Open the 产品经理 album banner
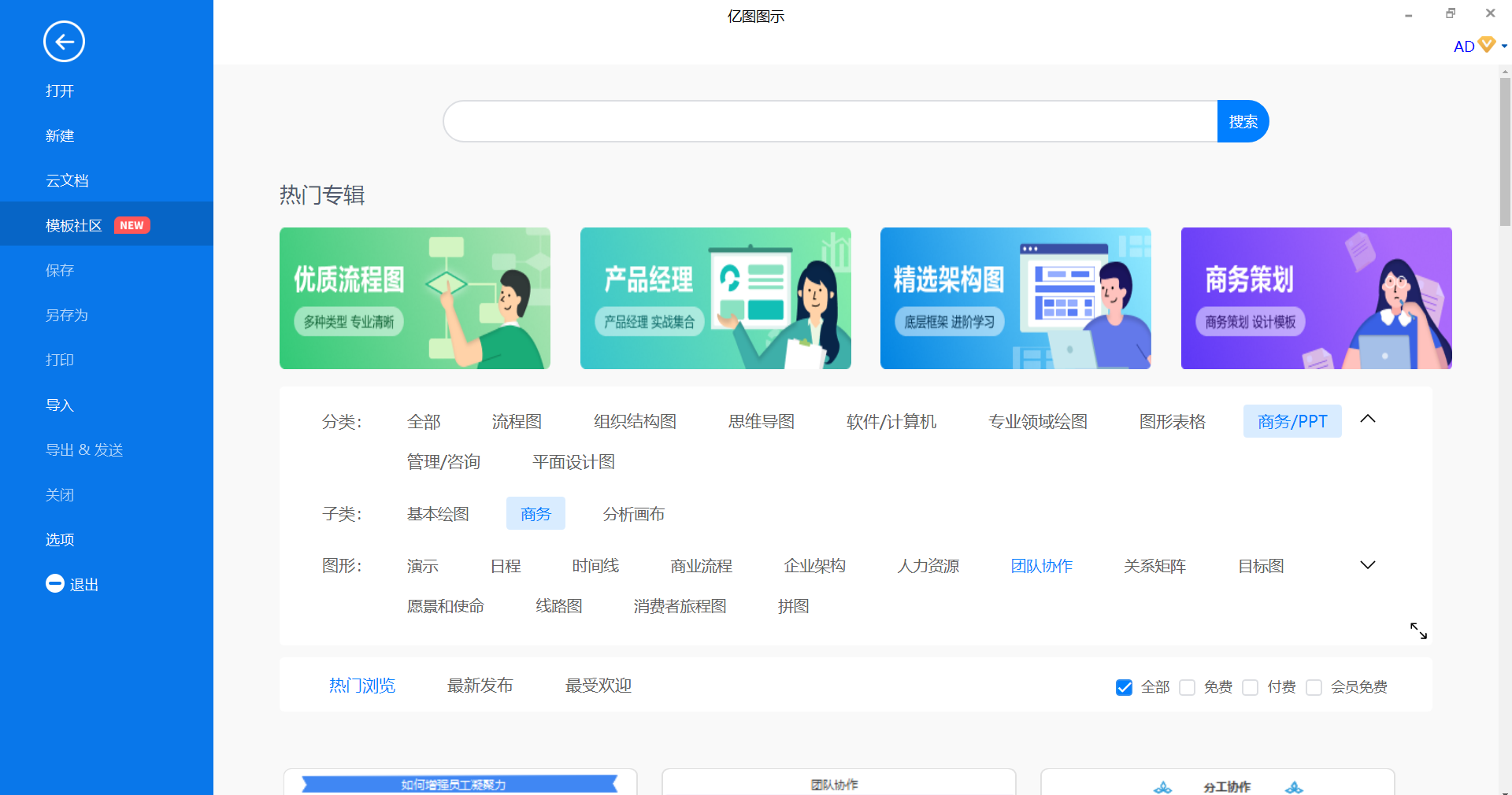This screenshot has height=795, width=1512. click(716, 298)
